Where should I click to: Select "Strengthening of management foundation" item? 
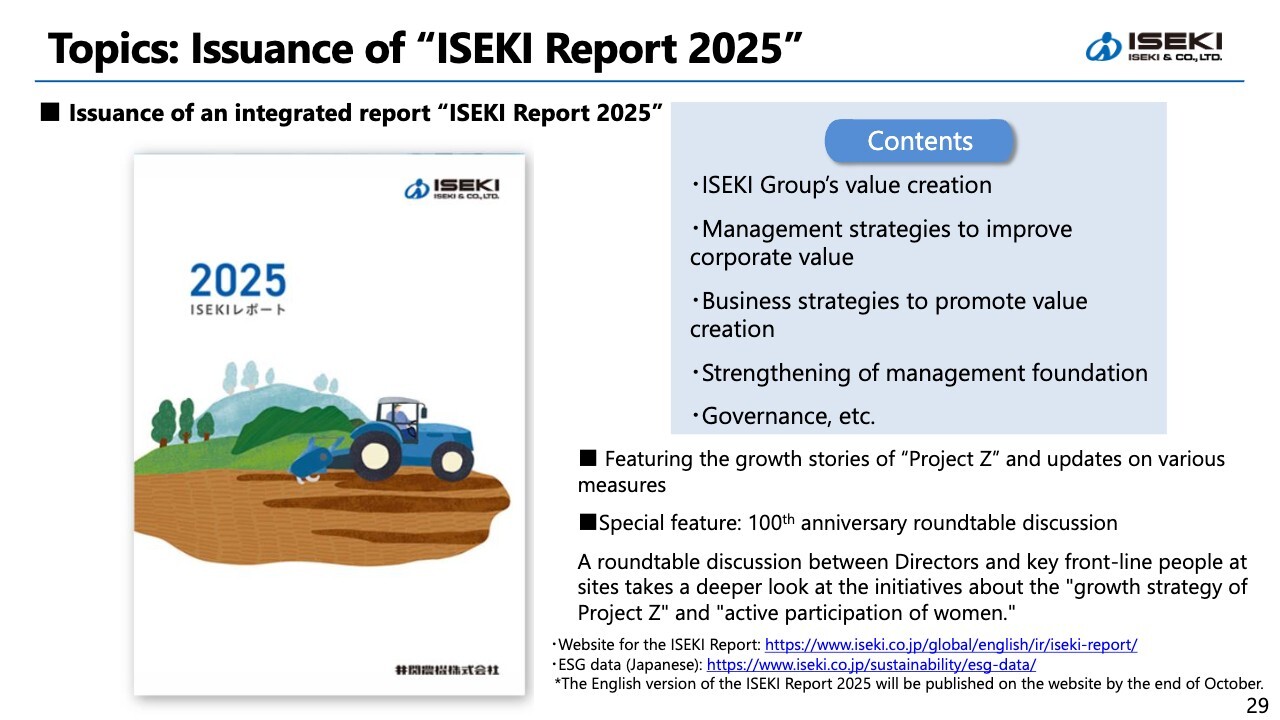[x=918, y=373]
